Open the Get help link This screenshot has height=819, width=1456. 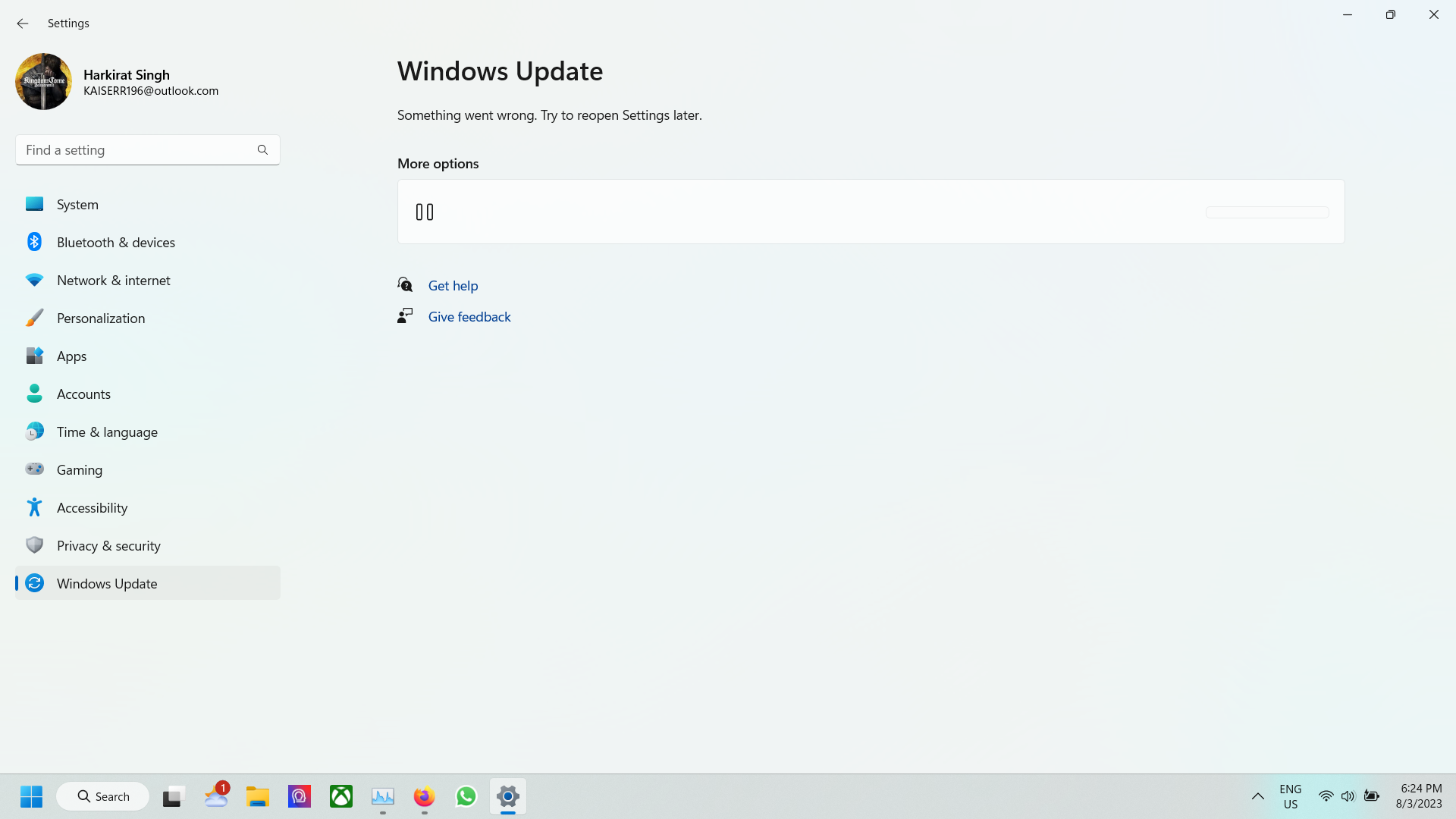tap(453, 286)
